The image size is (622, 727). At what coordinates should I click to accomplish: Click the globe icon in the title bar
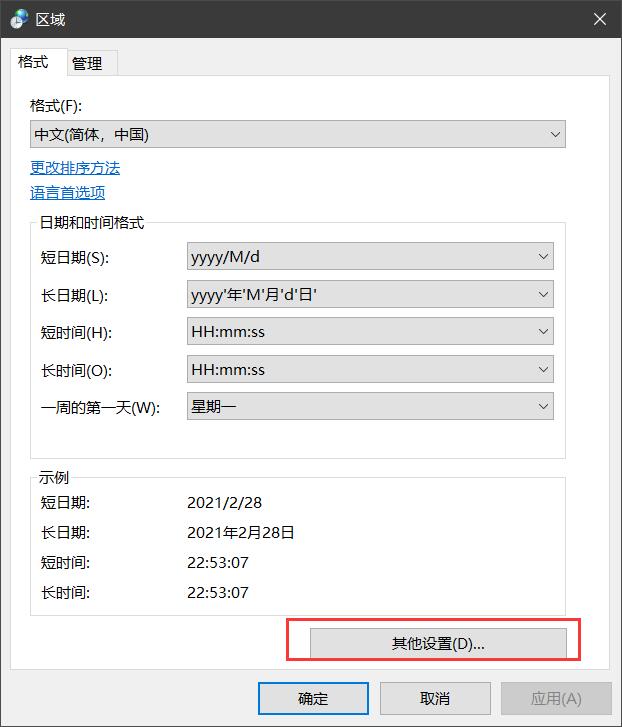(19, 19)
